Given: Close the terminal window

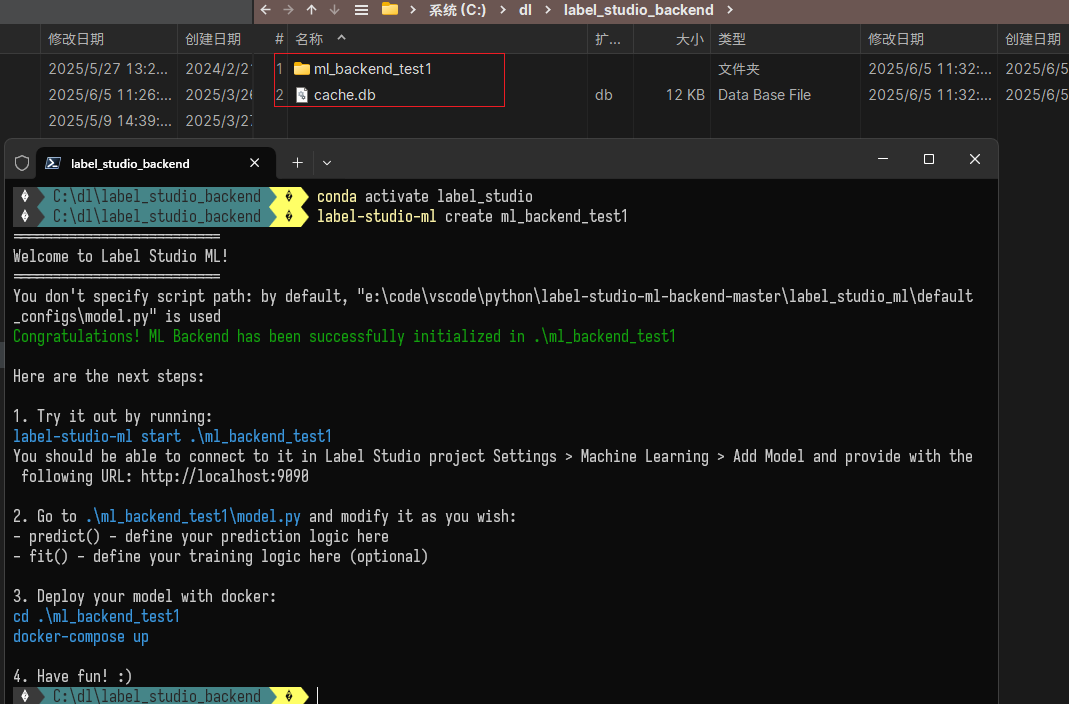Looking at the screenshot, I should pos(975,159).
